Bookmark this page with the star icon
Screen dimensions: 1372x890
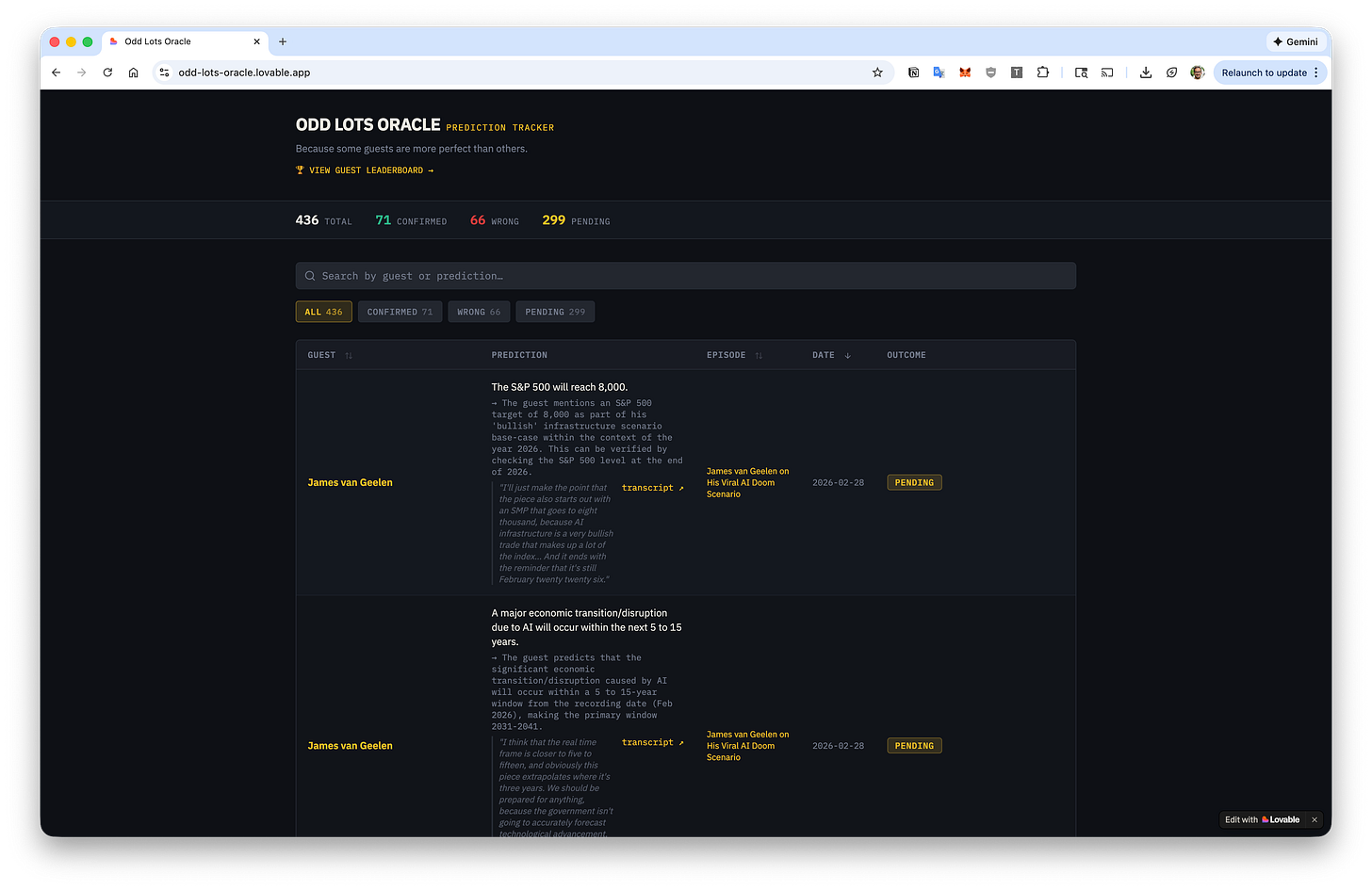point(877,73)
